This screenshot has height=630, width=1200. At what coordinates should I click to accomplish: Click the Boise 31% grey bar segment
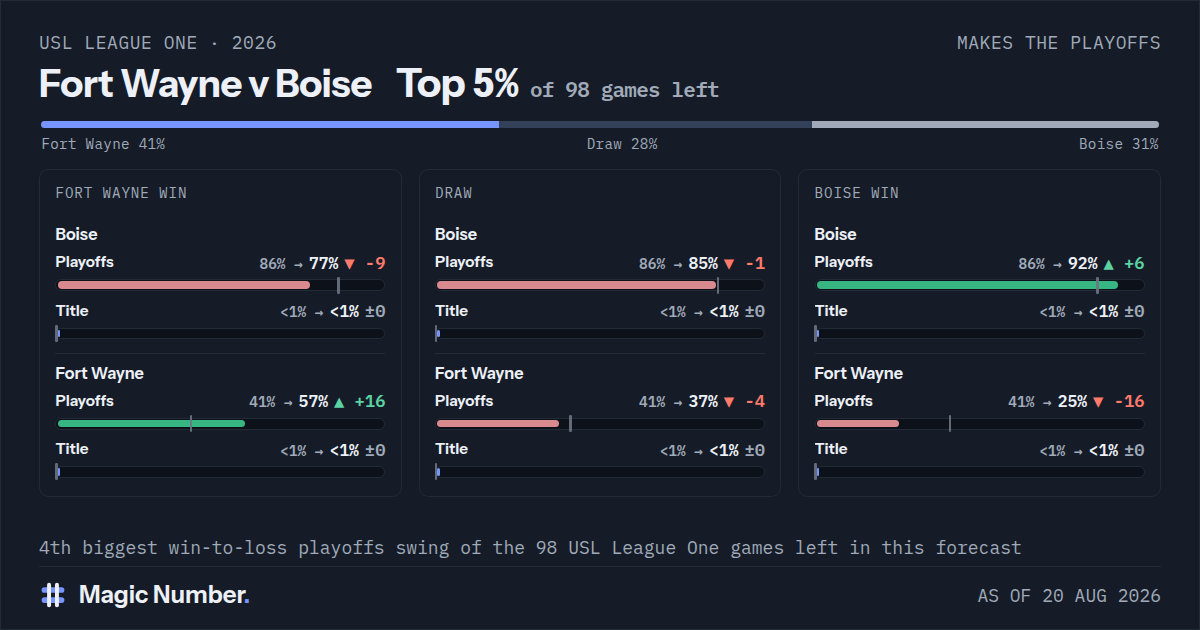pos(985,125)
